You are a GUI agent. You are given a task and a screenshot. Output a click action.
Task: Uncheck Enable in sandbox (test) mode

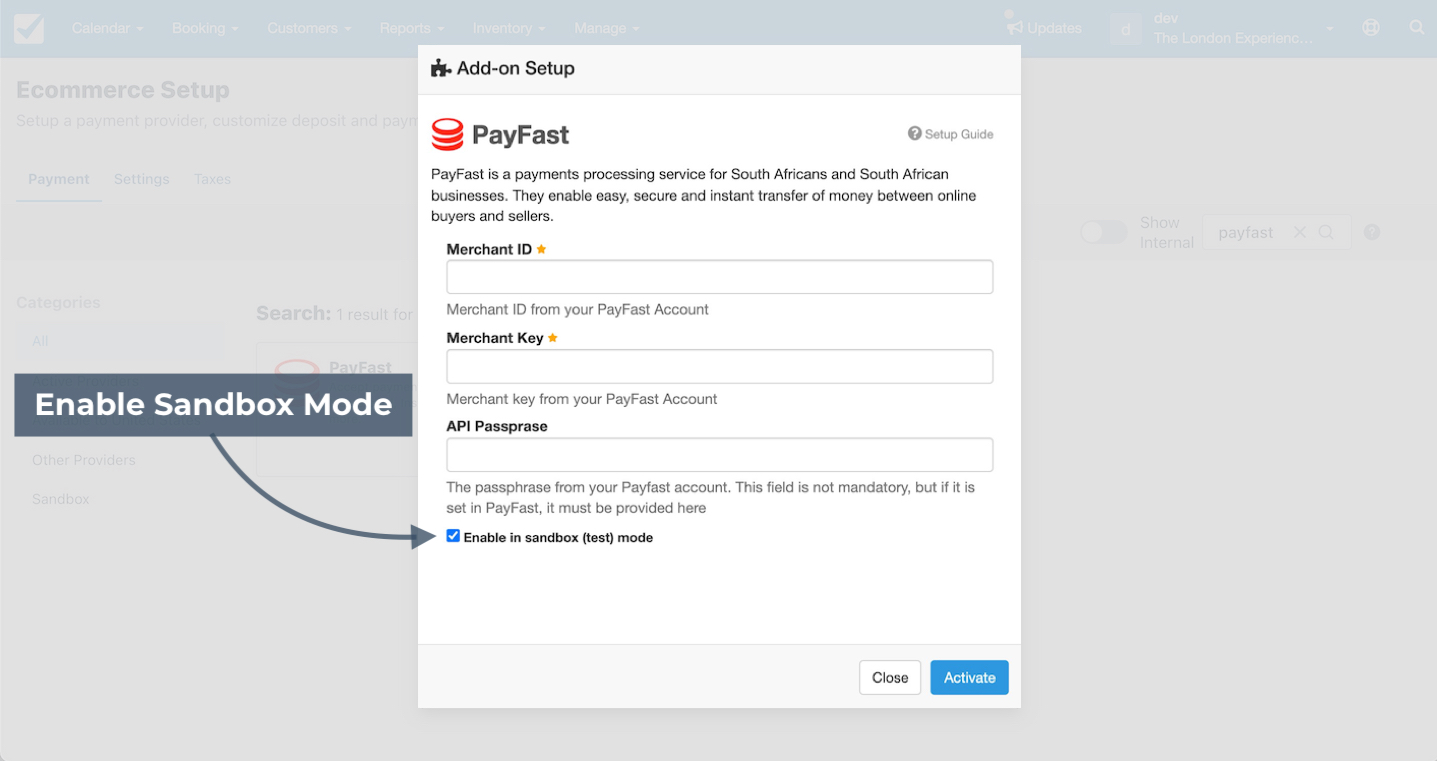coord(453,536)
